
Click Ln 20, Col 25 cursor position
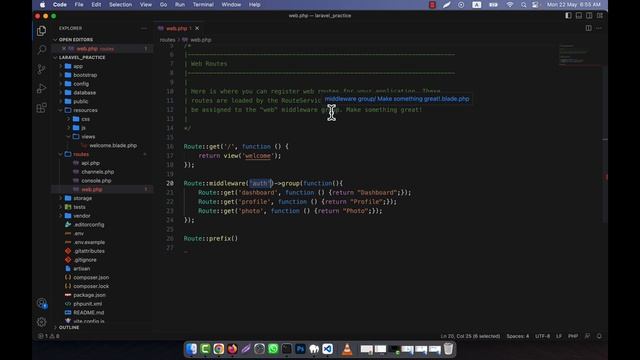point(470,336)
